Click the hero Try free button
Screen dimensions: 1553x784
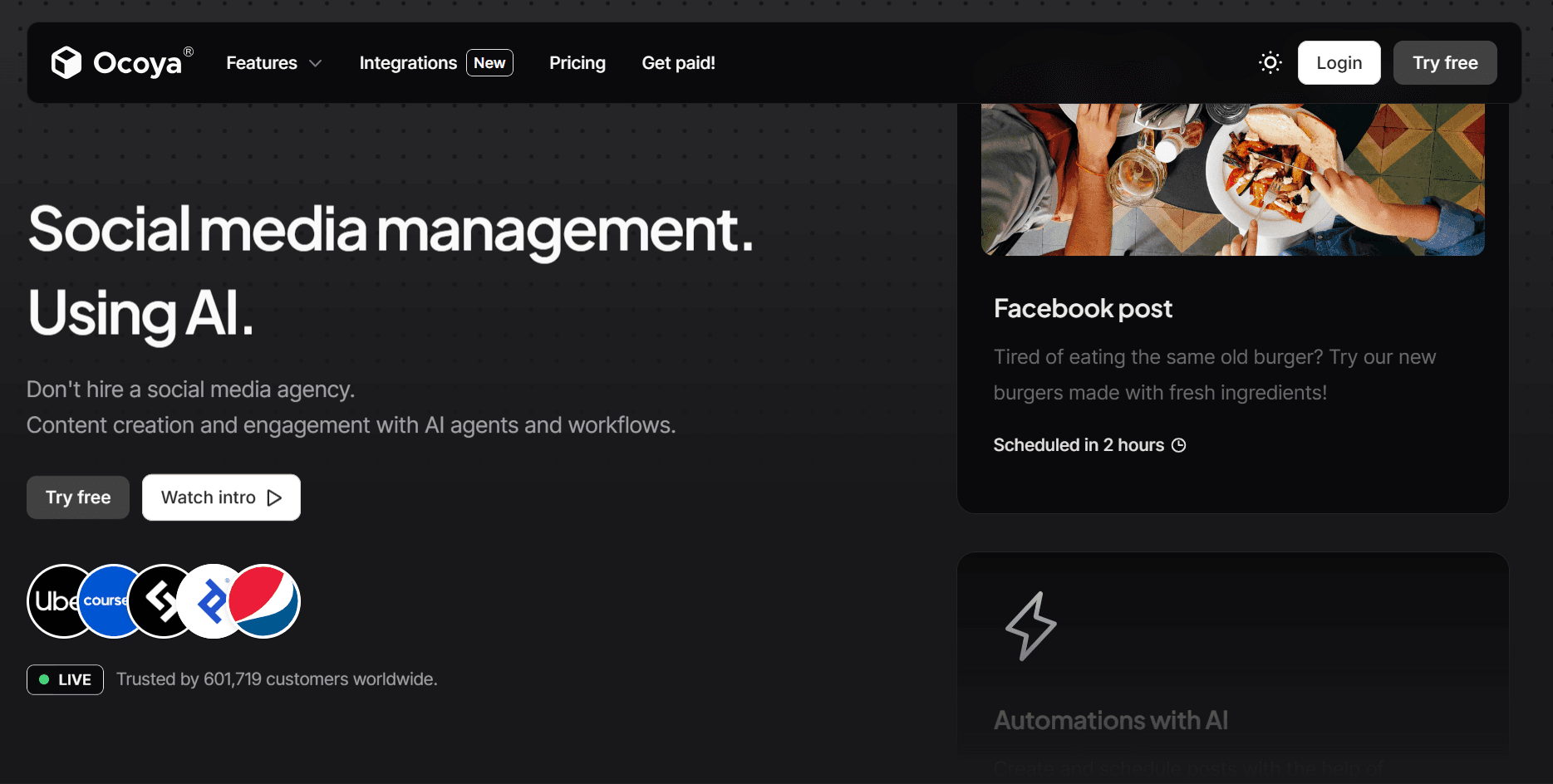78,497
